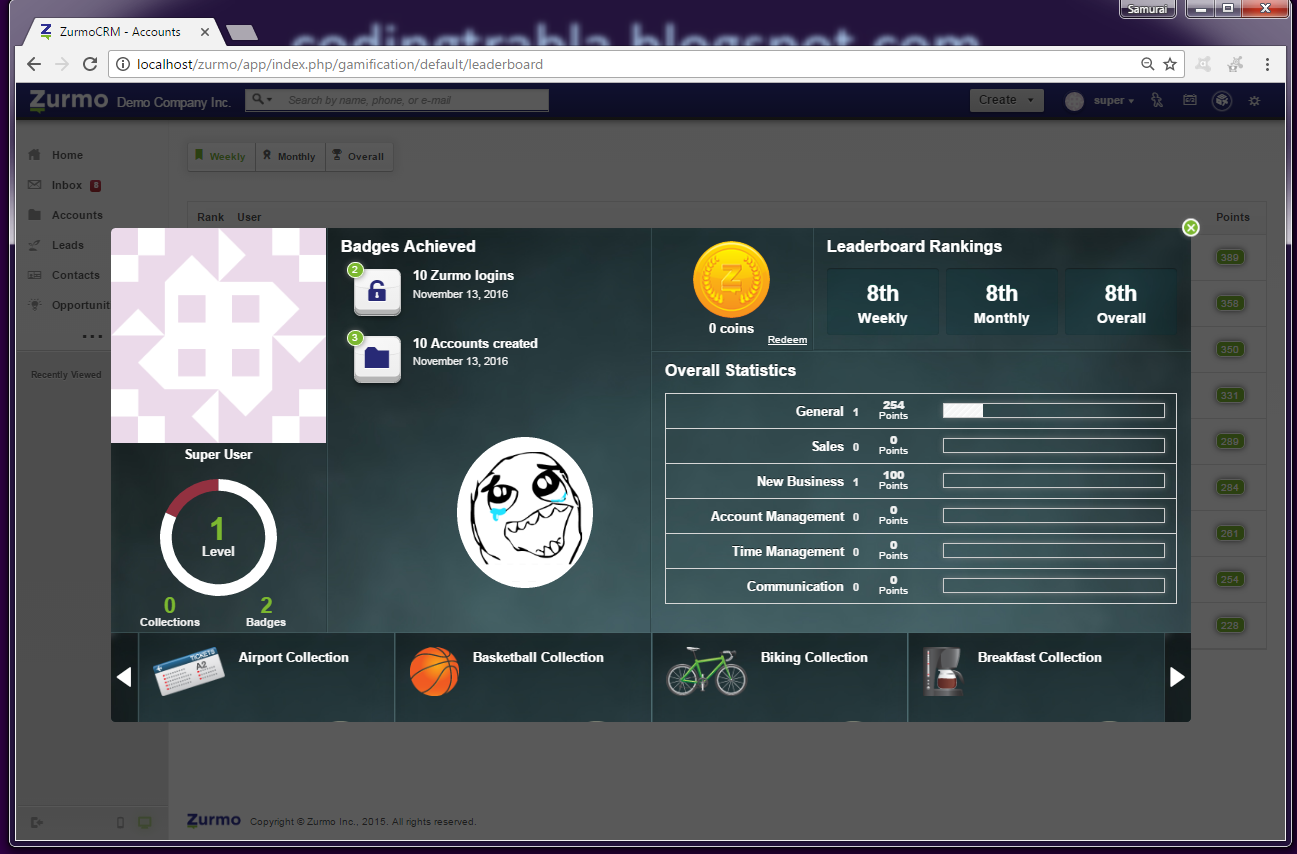The width and height of the screenshot is (1297, 854).
Task: Open Leads in sidebar
Action: (x=68, y=245)
